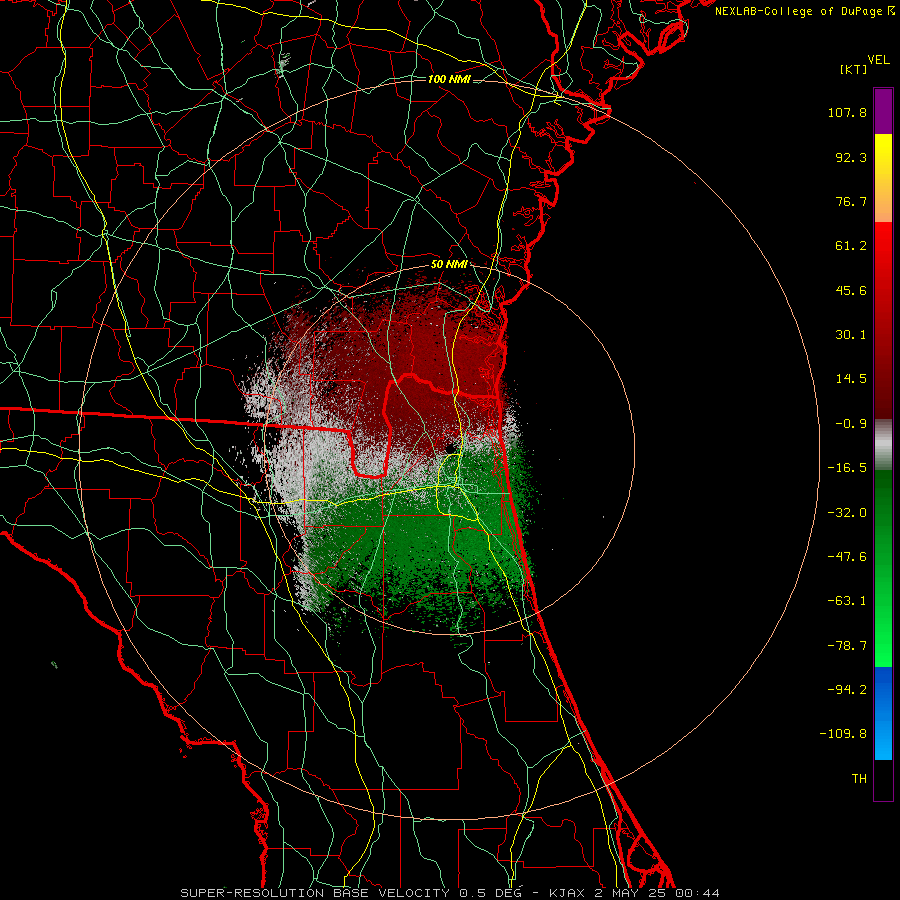The image size is (900, 900).
Task: Click the VEL legend heading
Action: [878, 60]
